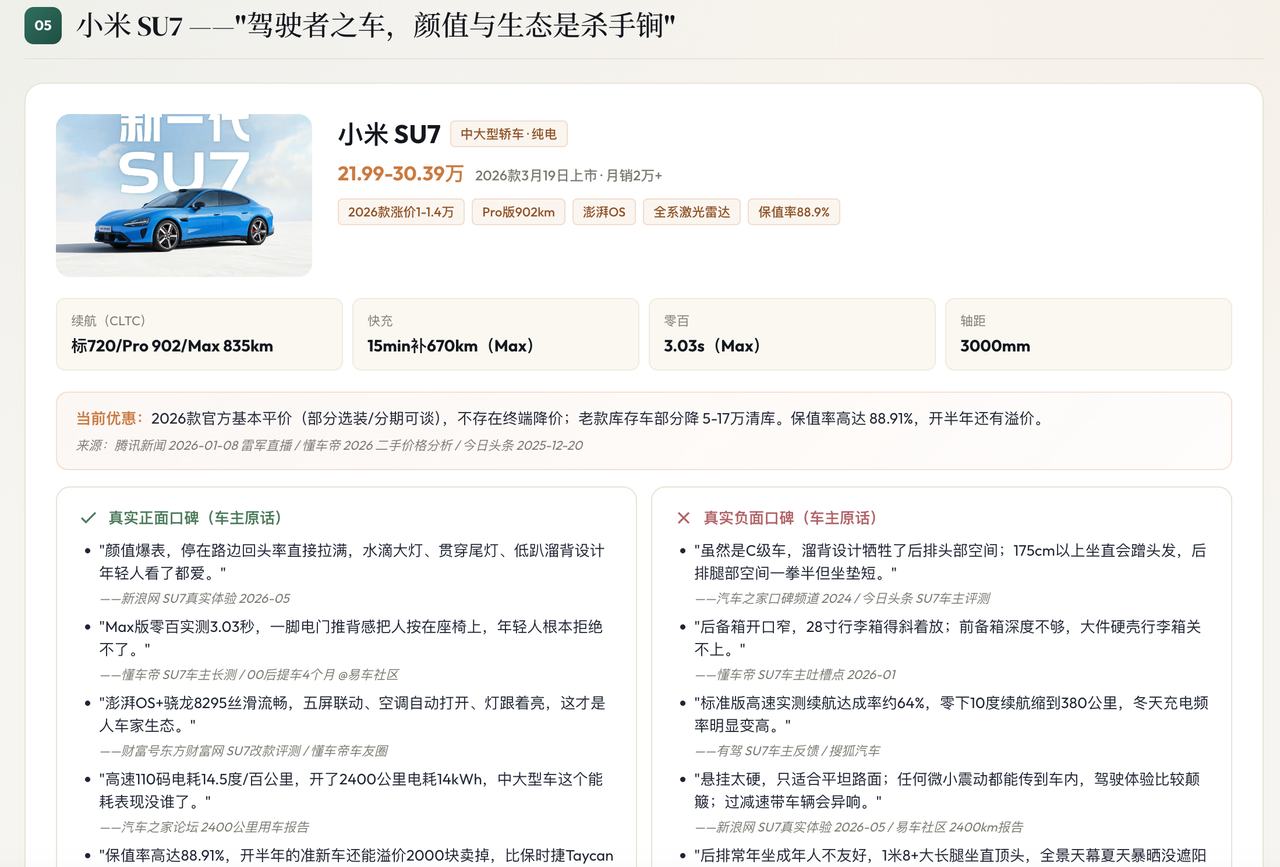
Task: Open the 零百 acceleration card
Action: click(x=792, y=334)
